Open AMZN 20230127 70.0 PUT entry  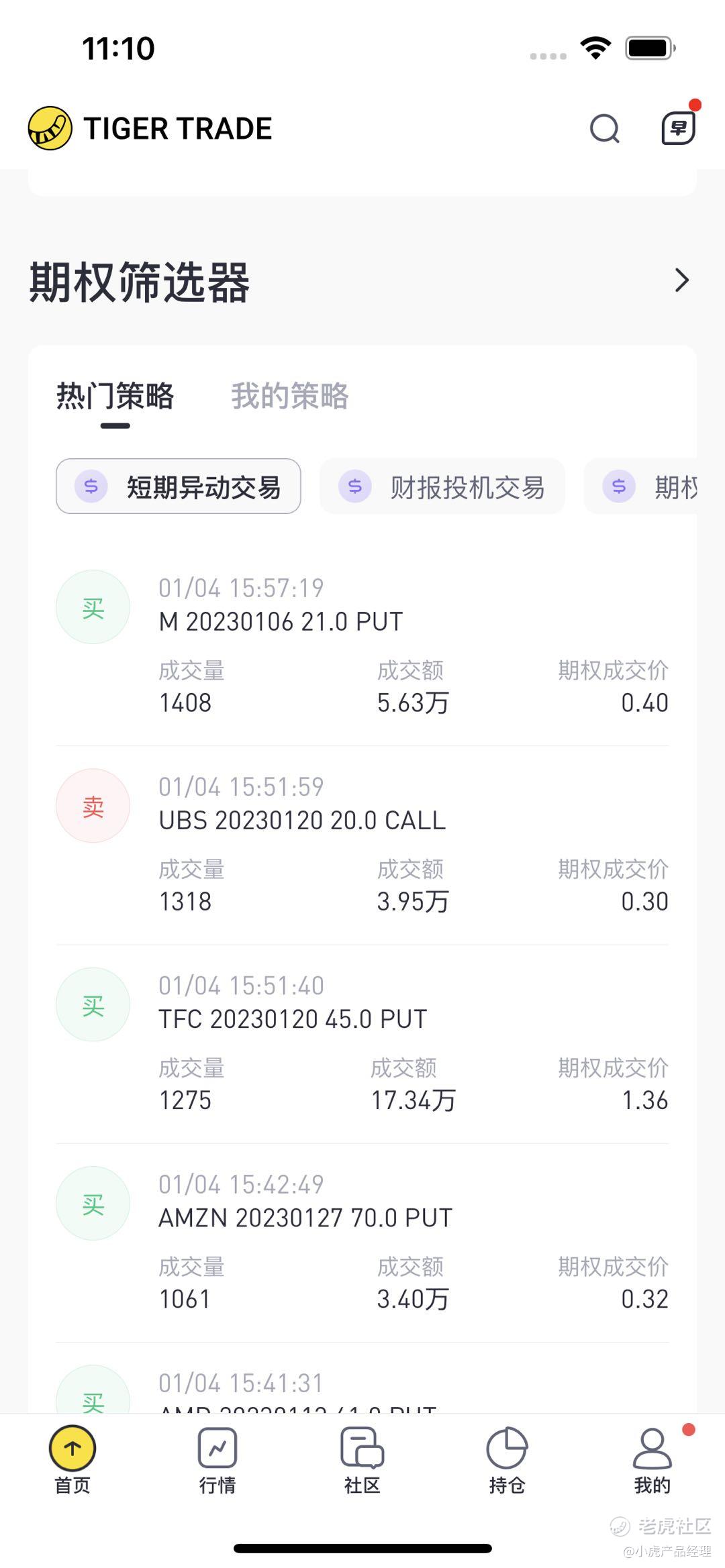coord(362,1242)
